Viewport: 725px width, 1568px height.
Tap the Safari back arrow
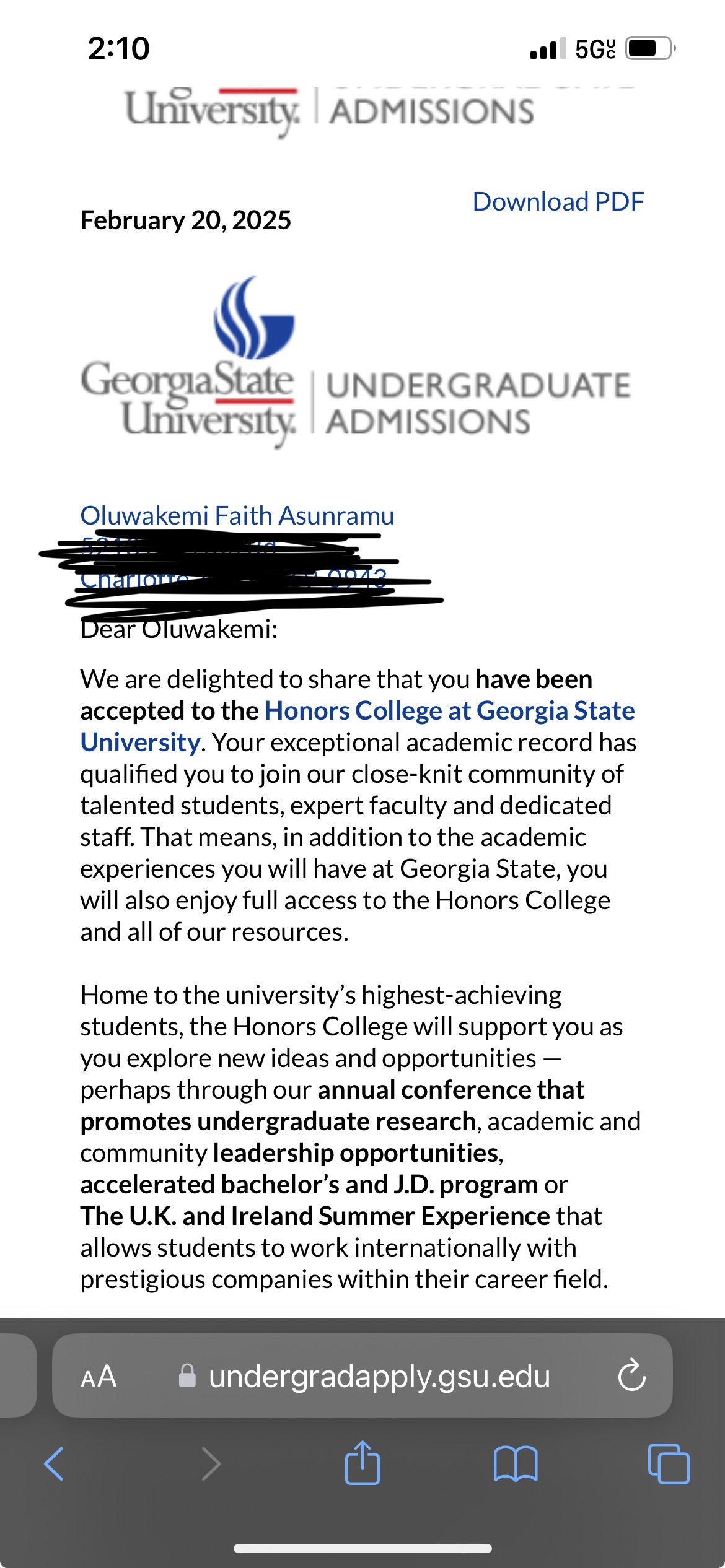[54, 1464]
